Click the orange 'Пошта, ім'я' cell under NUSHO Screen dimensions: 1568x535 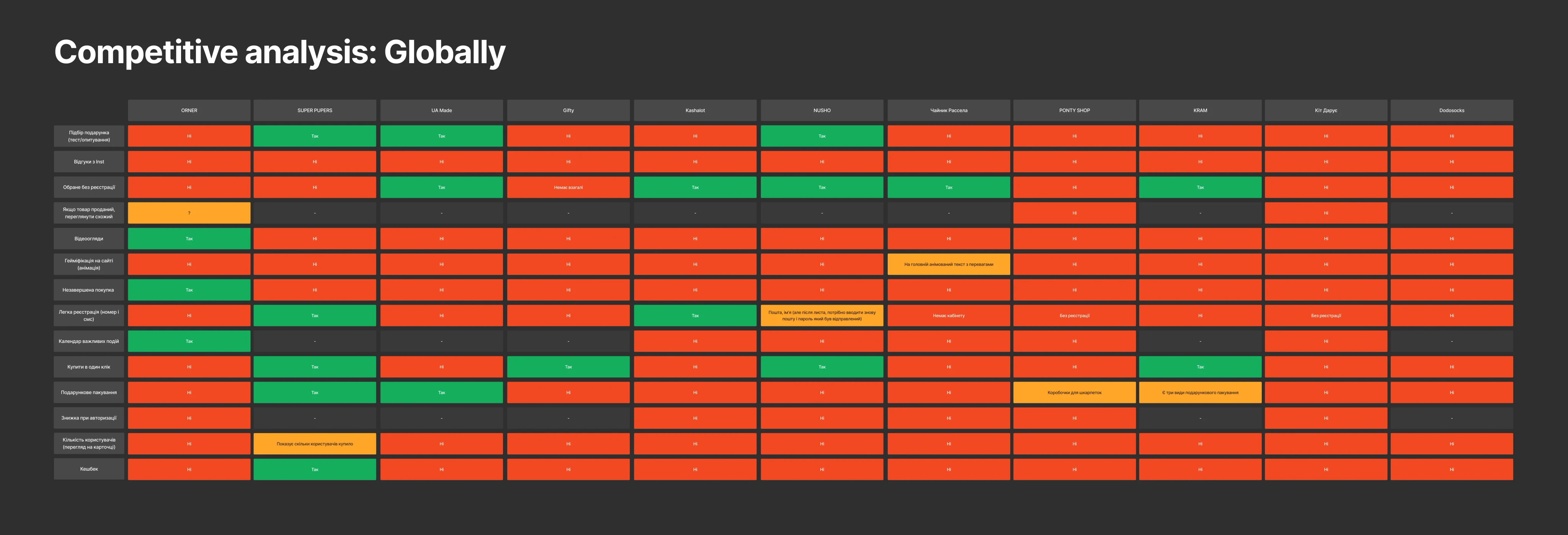click(x=822, y=315)
